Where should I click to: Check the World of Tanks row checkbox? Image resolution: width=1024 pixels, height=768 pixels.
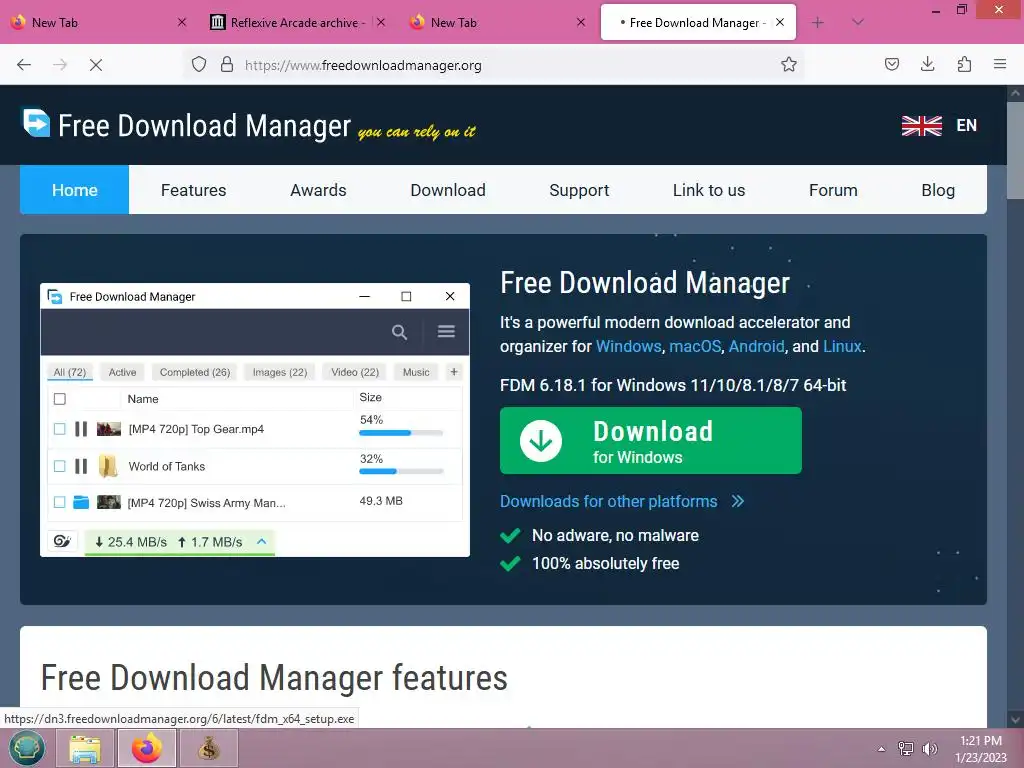pos(59,466)
